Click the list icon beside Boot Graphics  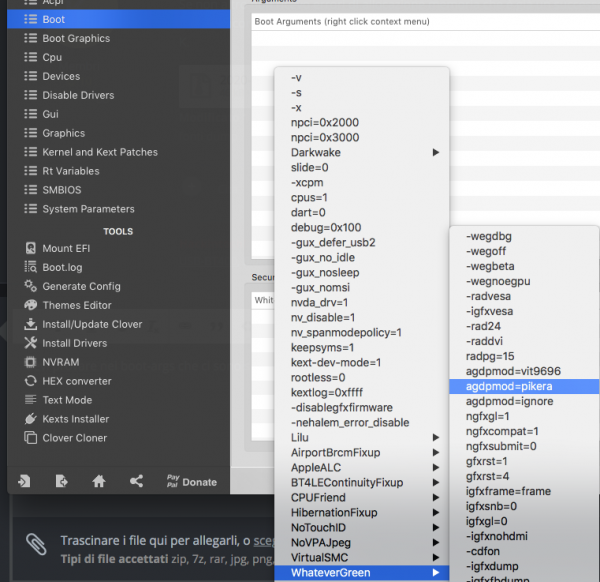click(x=31, y=38)
